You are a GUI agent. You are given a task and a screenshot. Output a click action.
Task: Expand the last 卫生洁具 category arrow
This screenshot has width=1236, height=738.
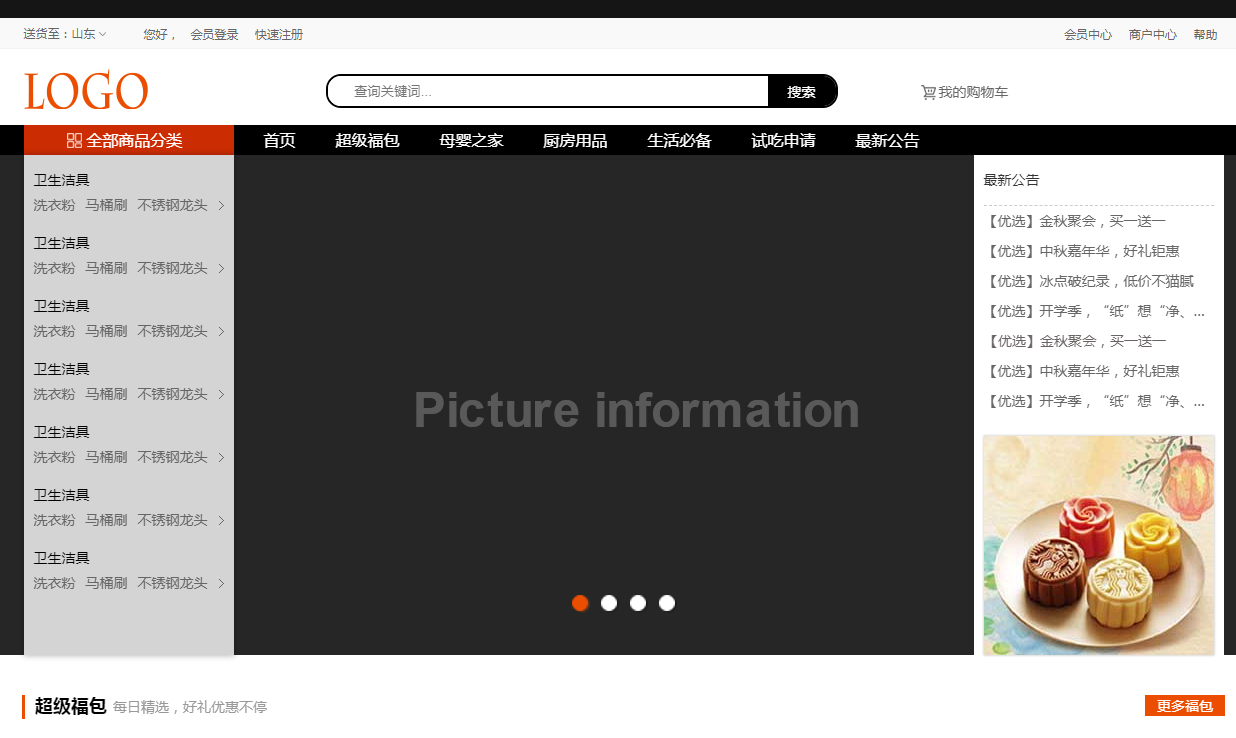221,584
